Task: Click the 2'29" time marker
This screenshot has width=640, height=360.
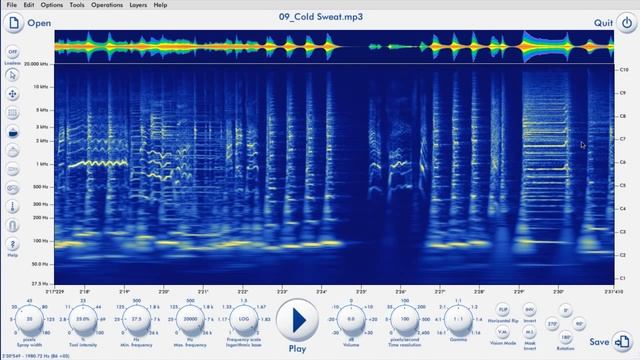Action: pos(519,292)
